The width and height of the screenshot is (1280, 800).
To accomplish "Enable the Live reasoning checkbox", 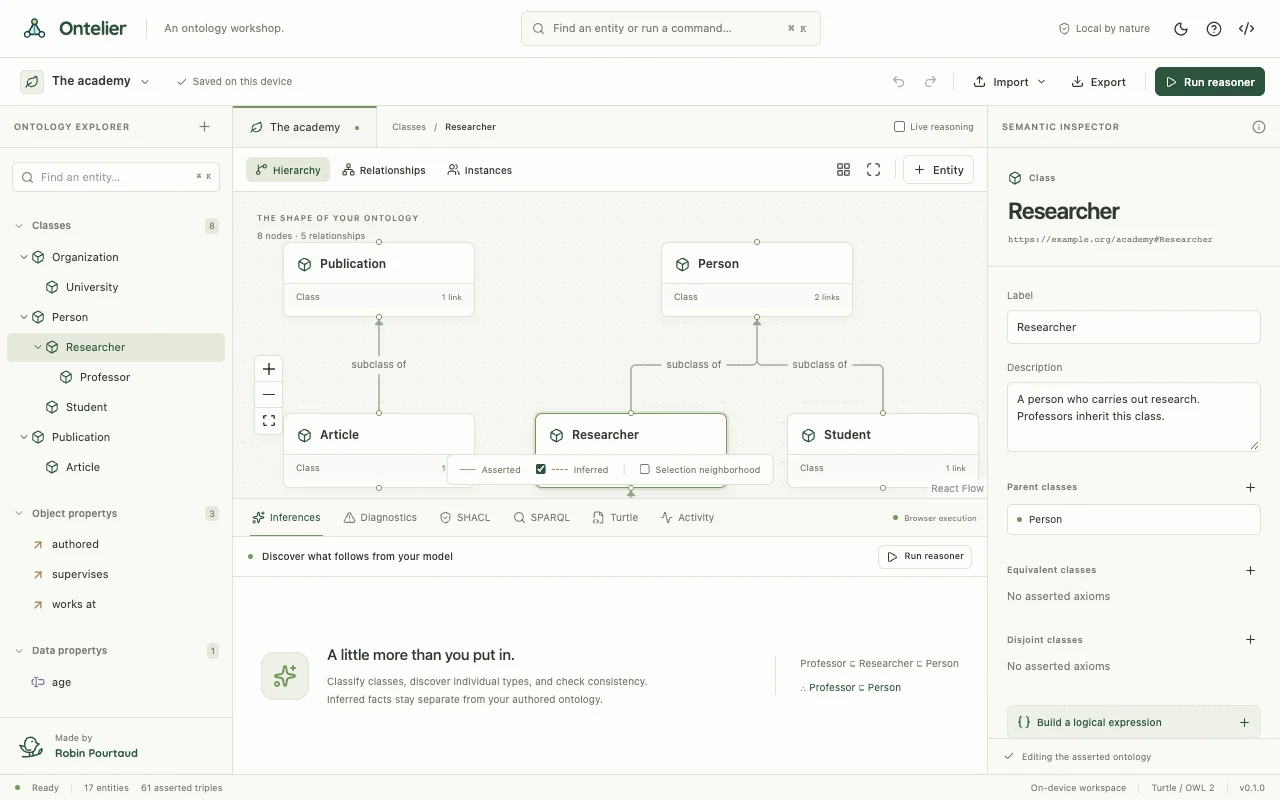I will click(x=899, y=127).
